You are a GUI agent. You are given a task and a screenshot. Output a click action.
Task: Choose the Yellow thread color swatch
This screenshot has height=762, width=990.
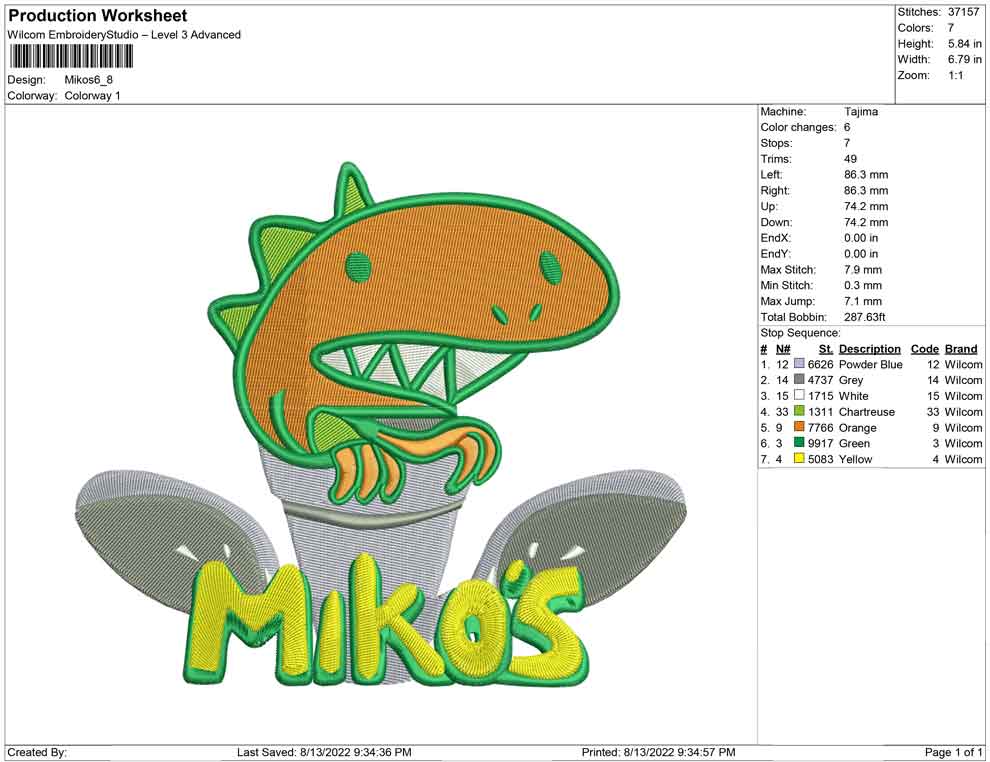tap(799, 459)
